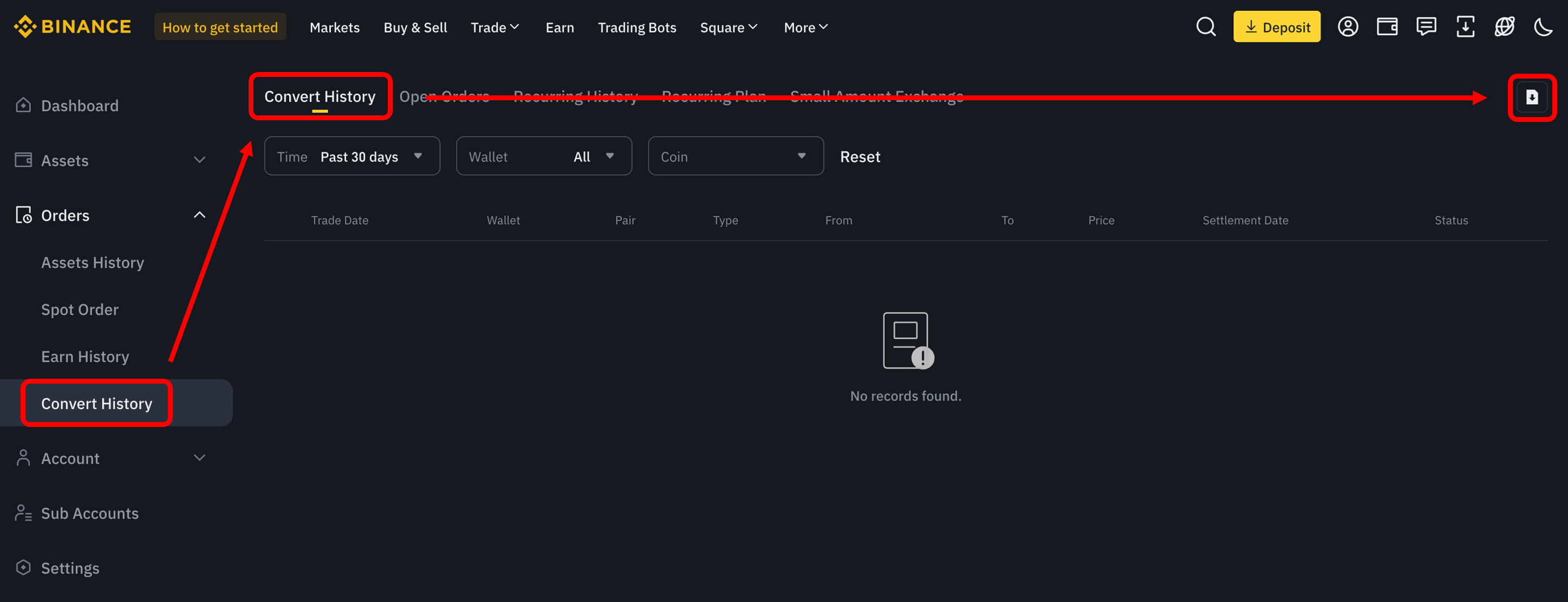Go to Dashboard in sidebar
Viewport: 1568px width, 602px height.
[80, 105]
